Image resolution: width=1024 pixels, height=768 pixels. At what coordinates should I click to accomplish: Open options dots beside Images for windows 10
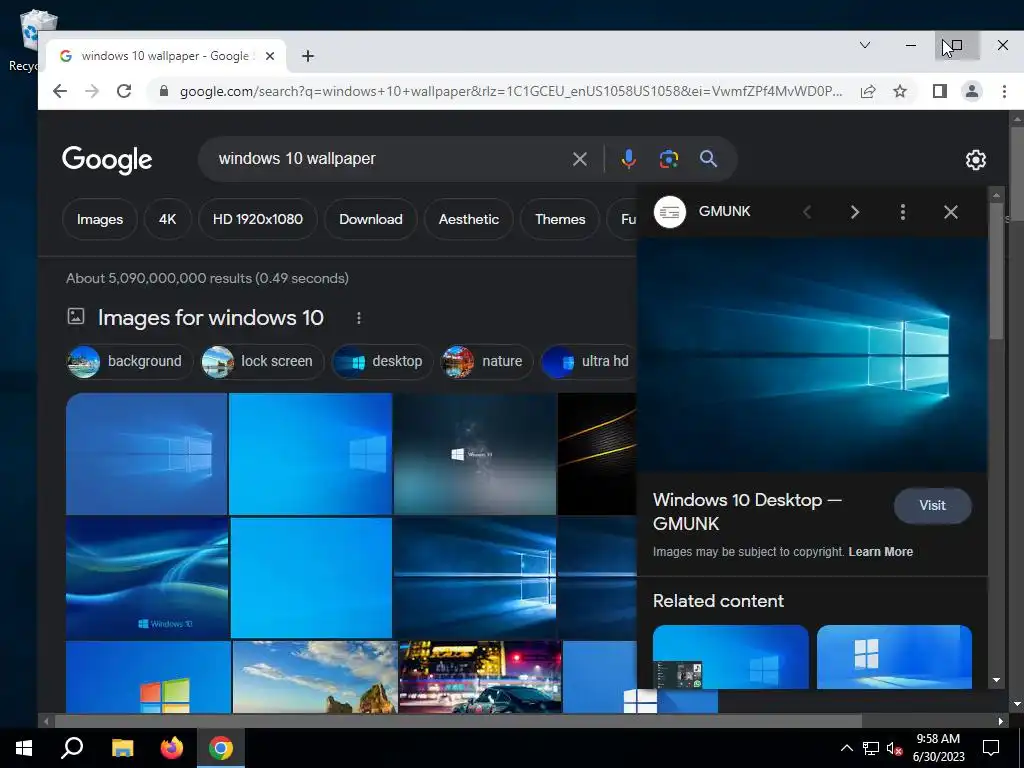tap(359, 318)
